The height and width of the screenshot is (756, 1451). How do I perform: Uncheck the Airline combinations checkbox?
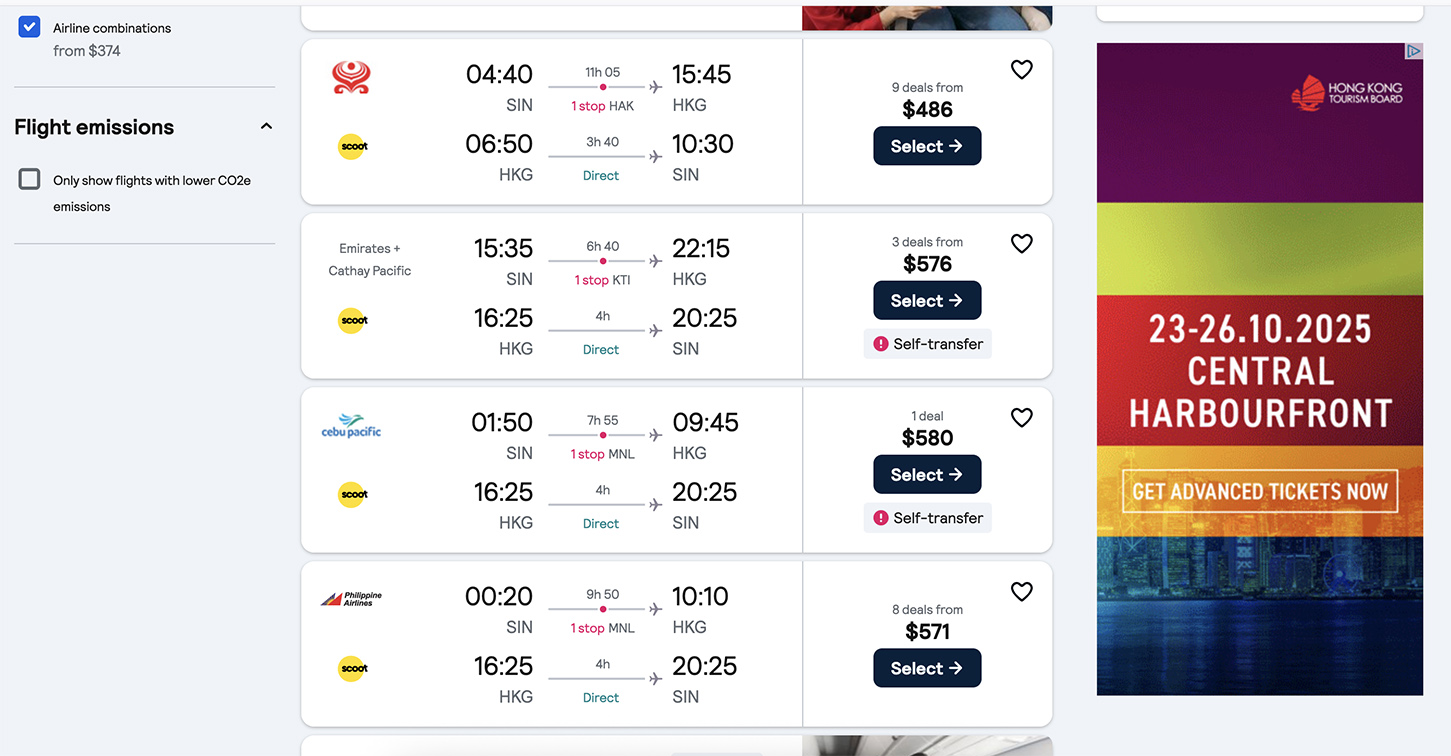[29, 27]
